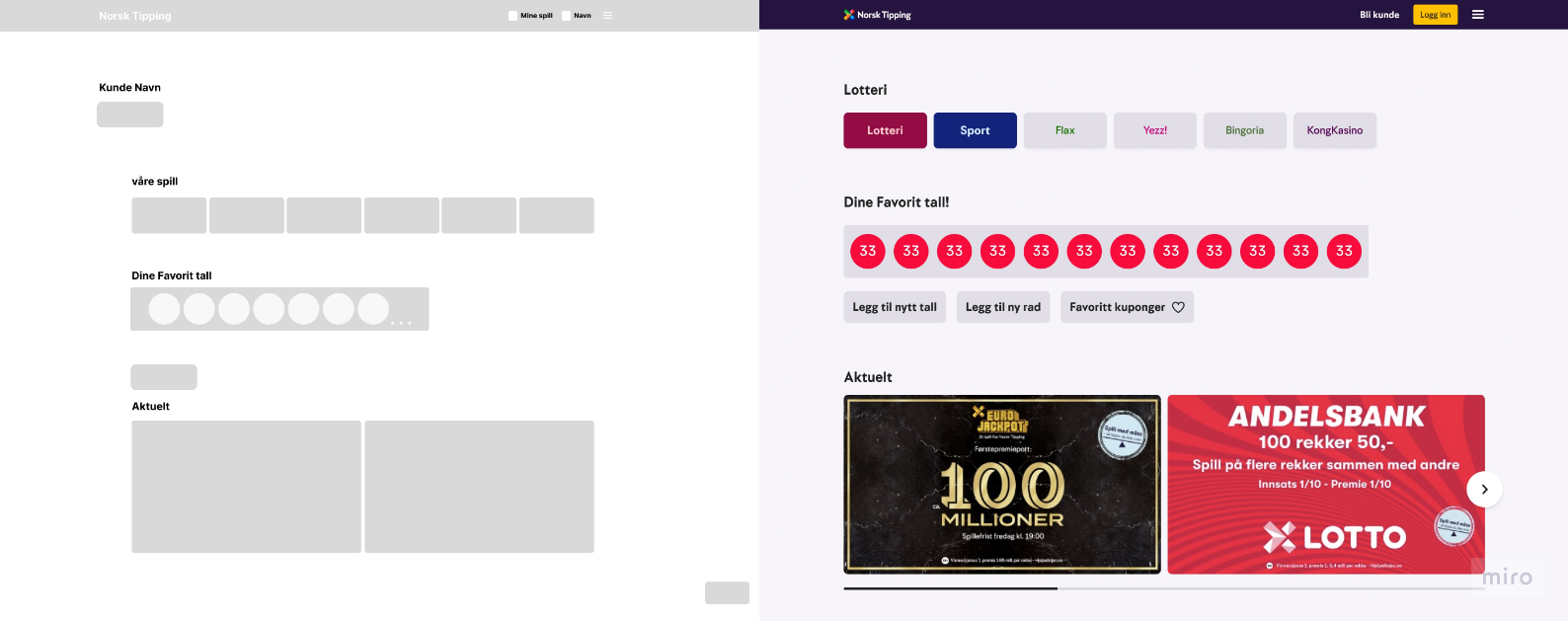Select the Yezz! category tab
Viewport: 1568px width, 621px height.
[1154, 130]
